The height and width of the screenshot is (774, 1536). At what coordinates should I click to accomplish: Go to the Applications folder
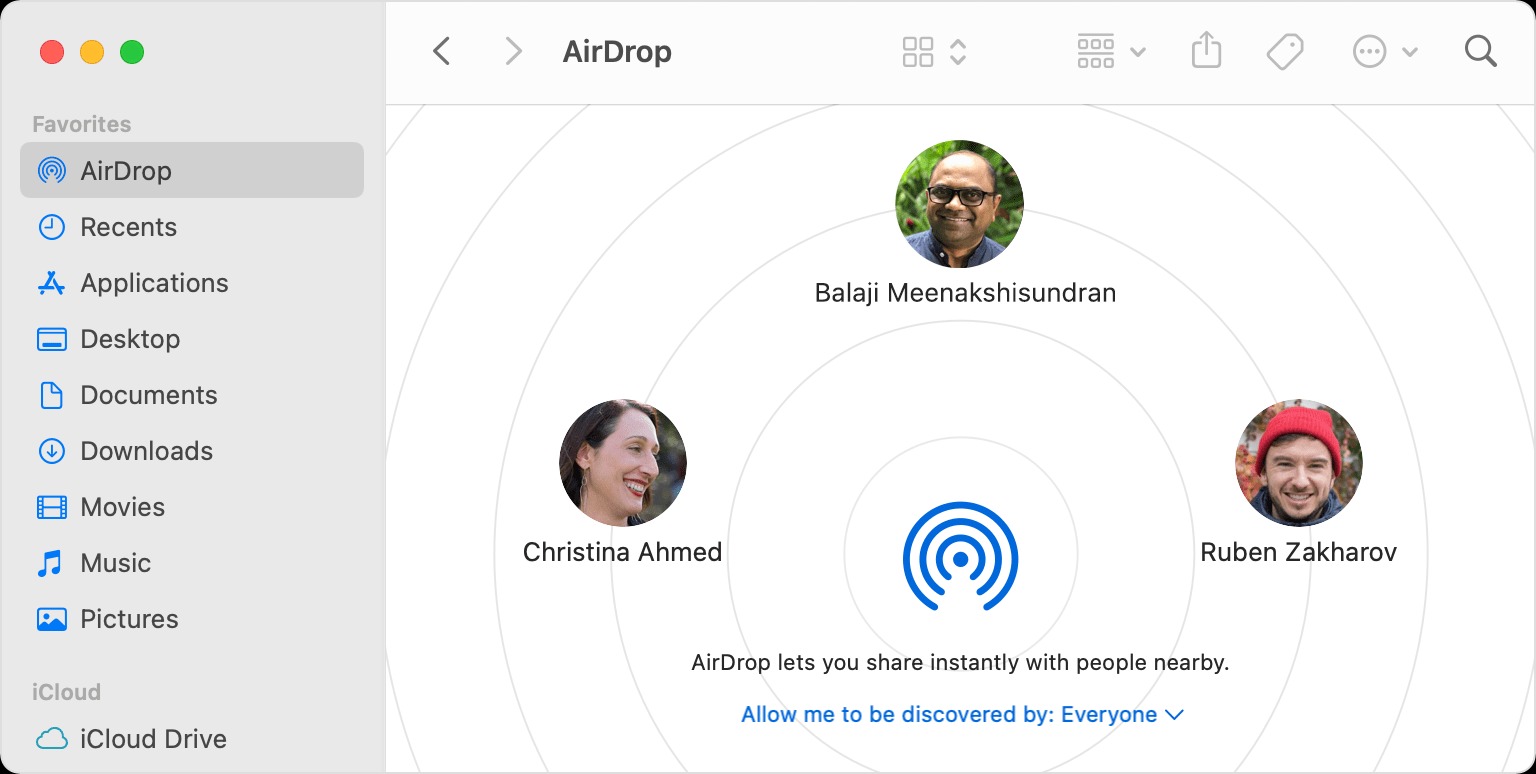pyautogui.click(x=192, y=283)
